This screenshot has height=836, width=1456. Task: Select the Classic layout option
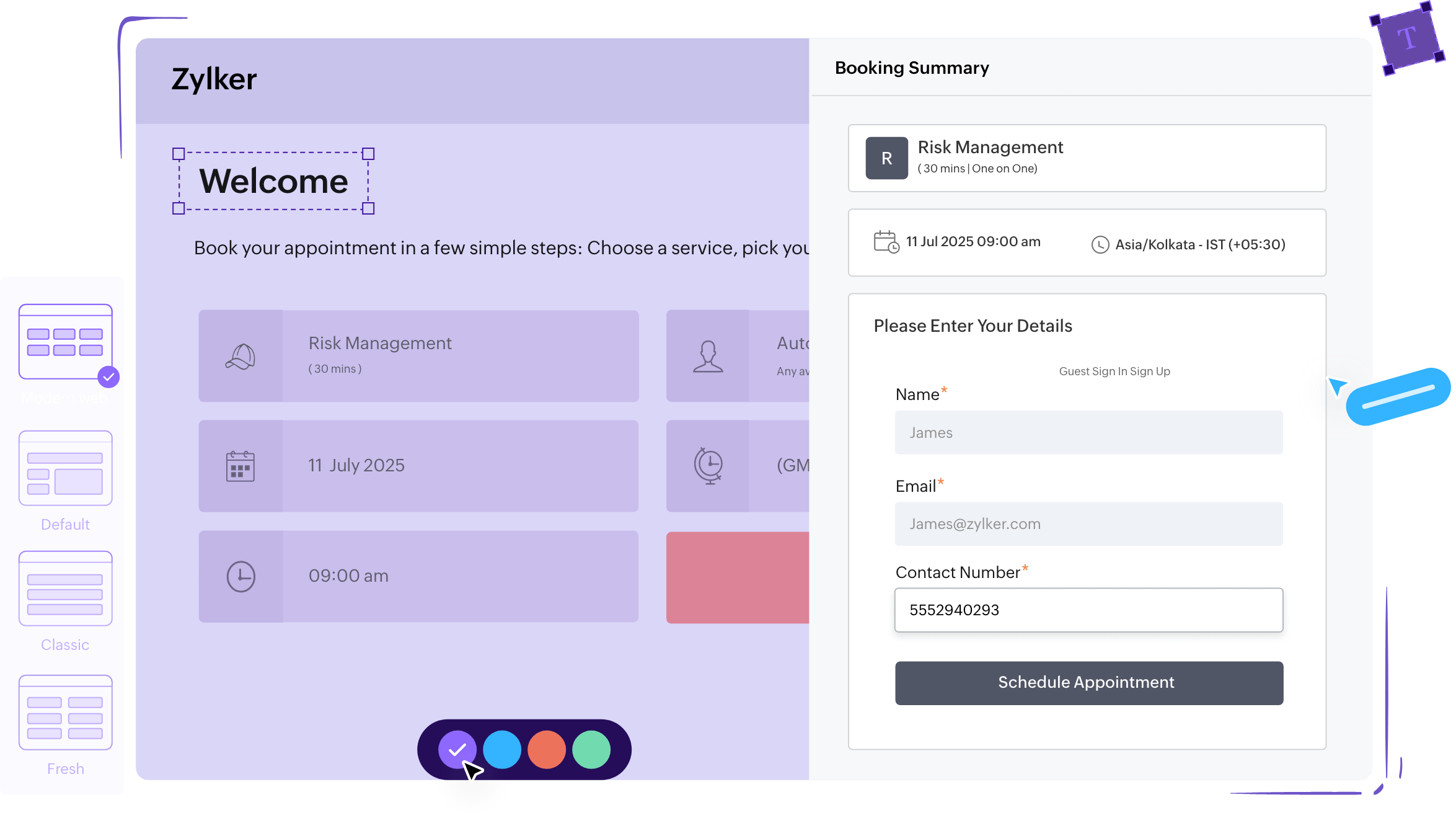(x=64, y=589)
